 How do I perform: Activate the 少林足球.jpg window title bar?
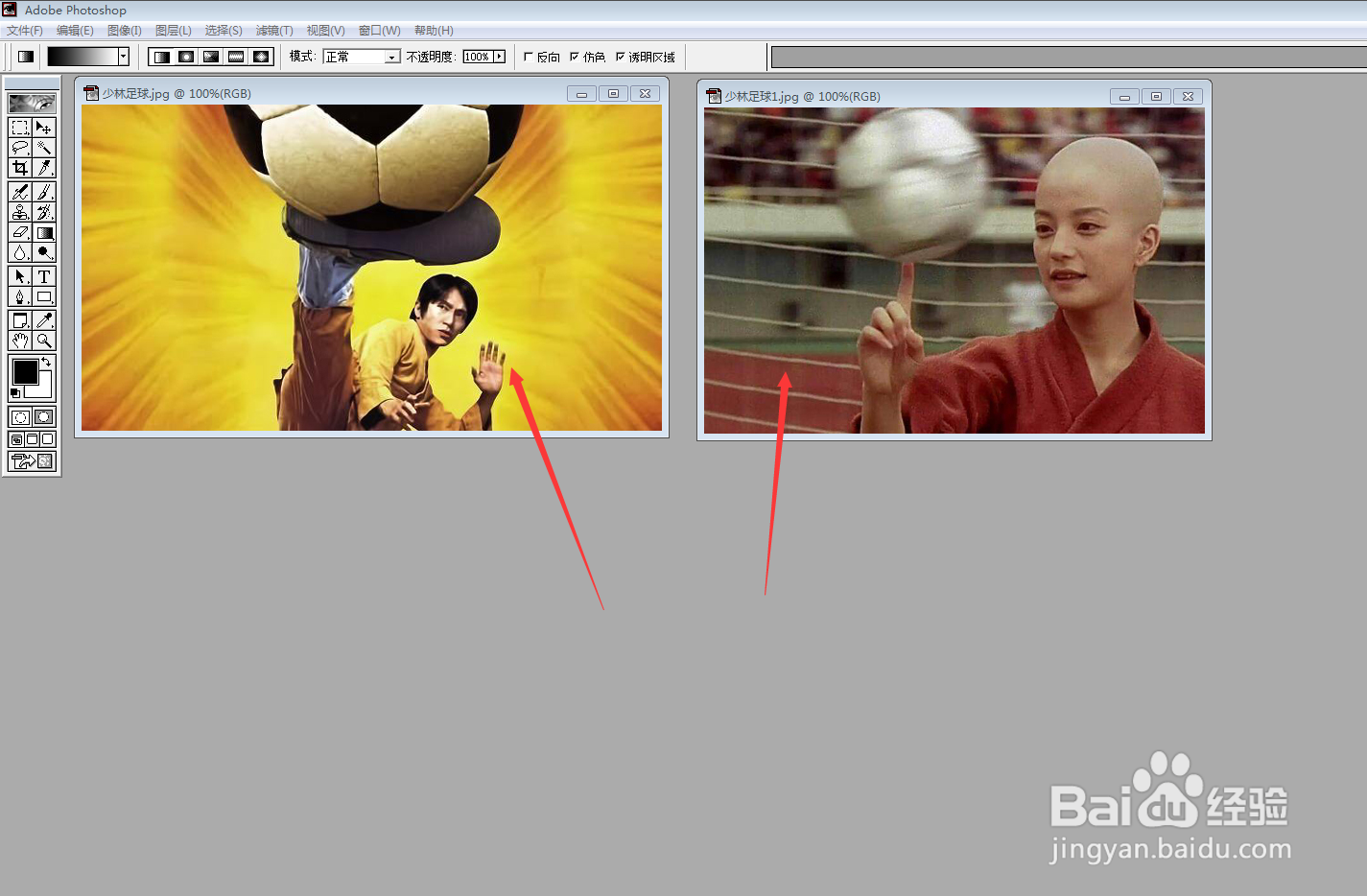coord(371,93)
